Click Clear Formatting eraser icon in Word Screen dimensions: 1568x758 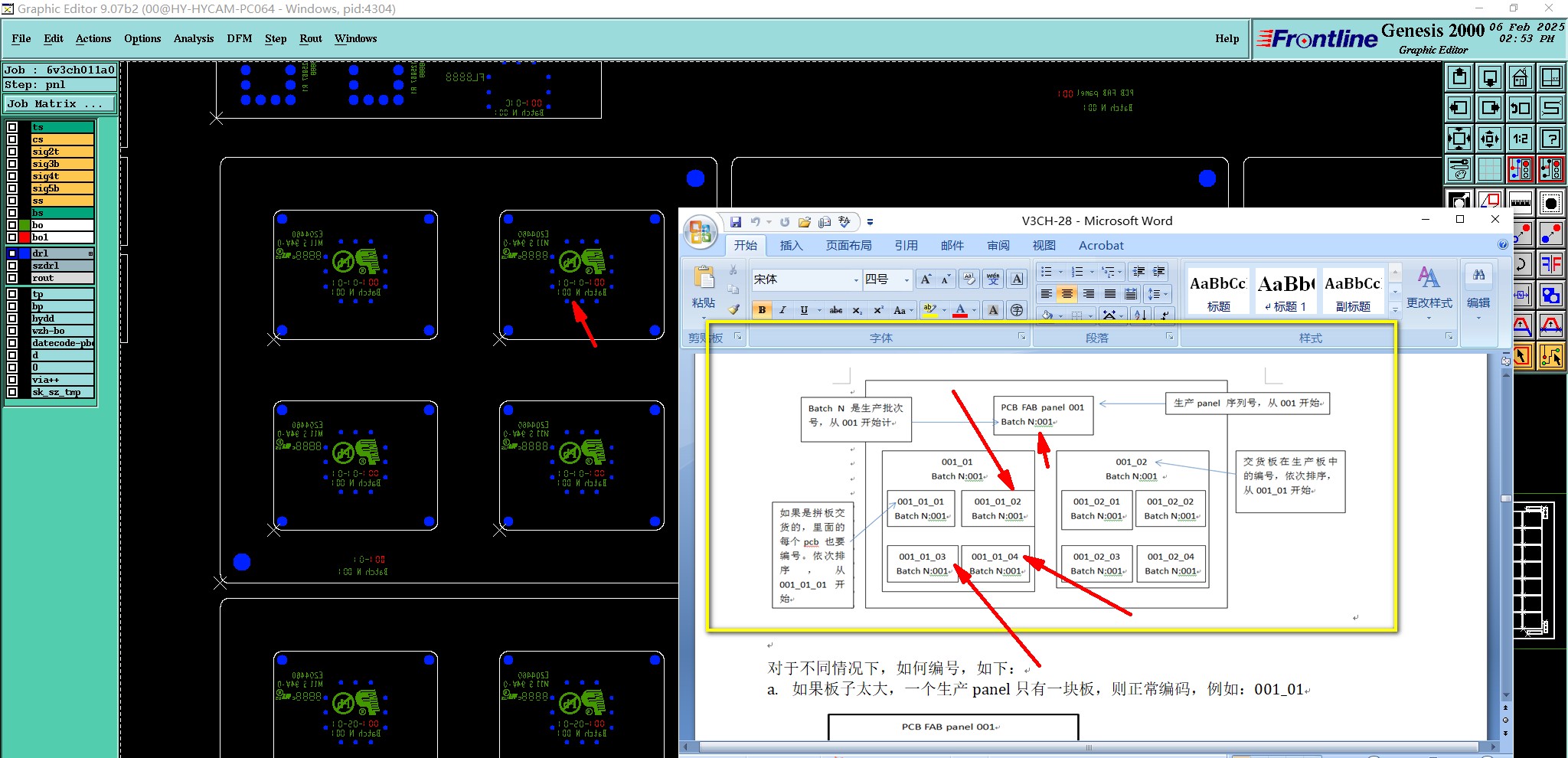[969, 279]
